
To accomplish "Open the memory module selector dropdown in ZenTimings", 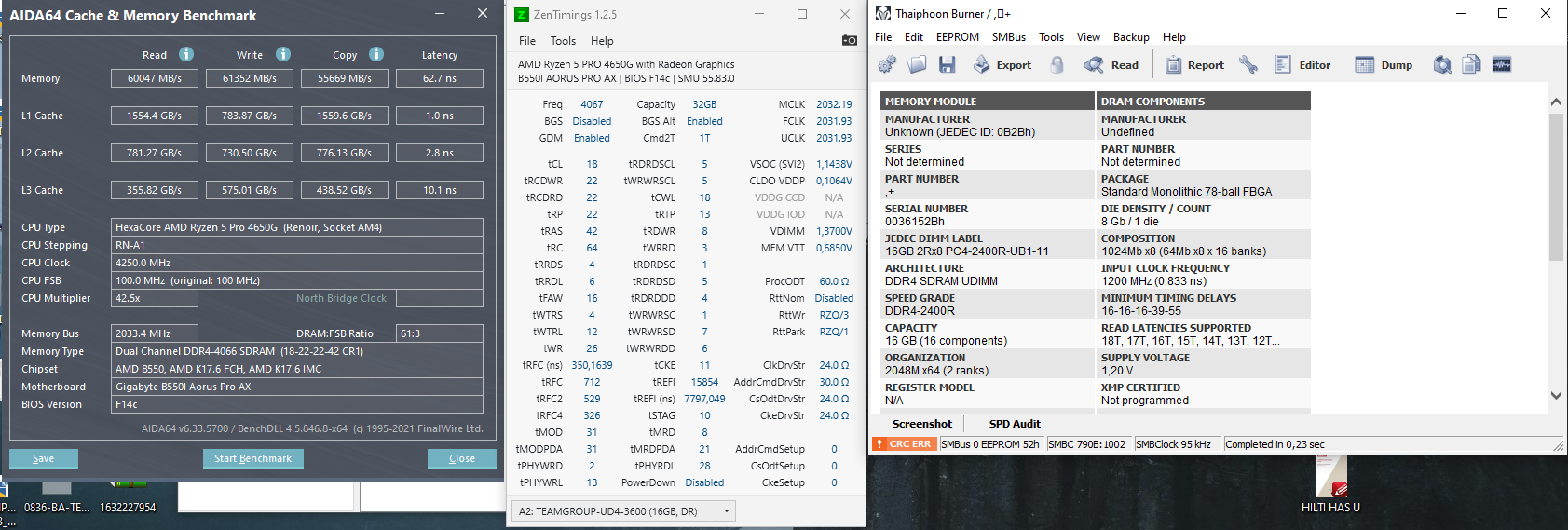I will pos(624,510).
